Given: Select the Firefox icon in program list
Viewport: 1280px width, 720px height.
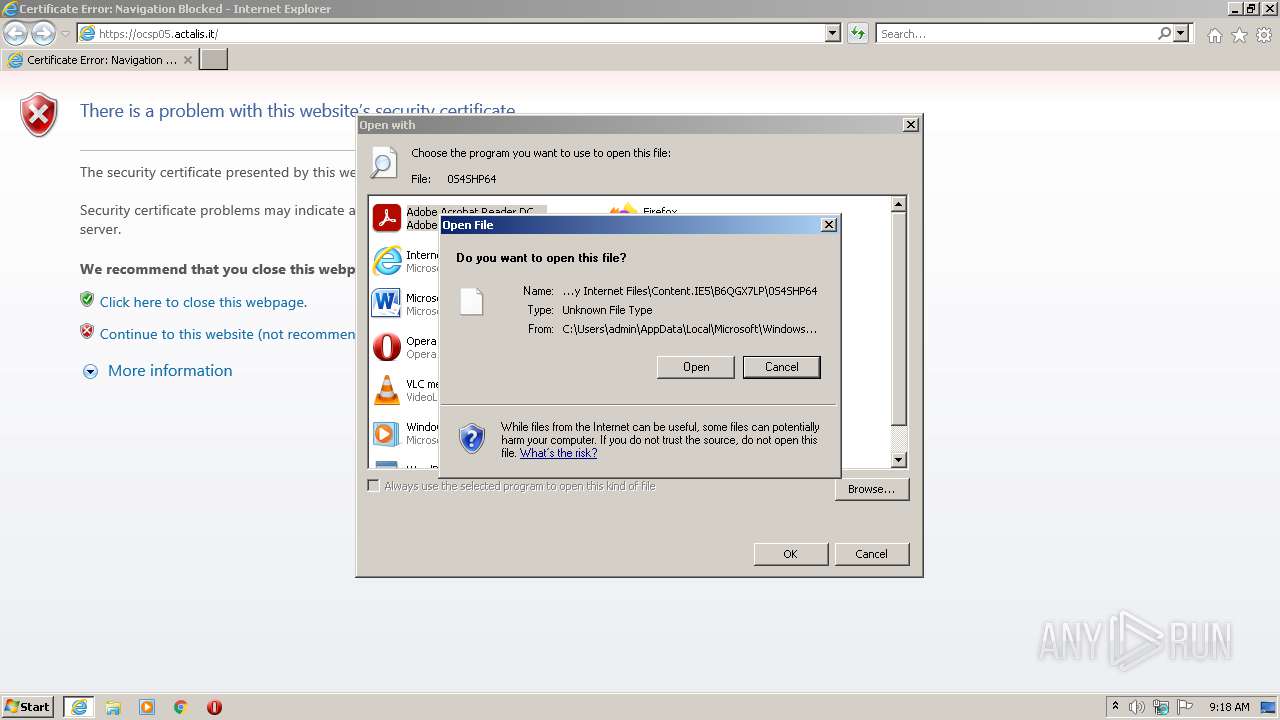Looking at the screenshot, I should 623,209.
